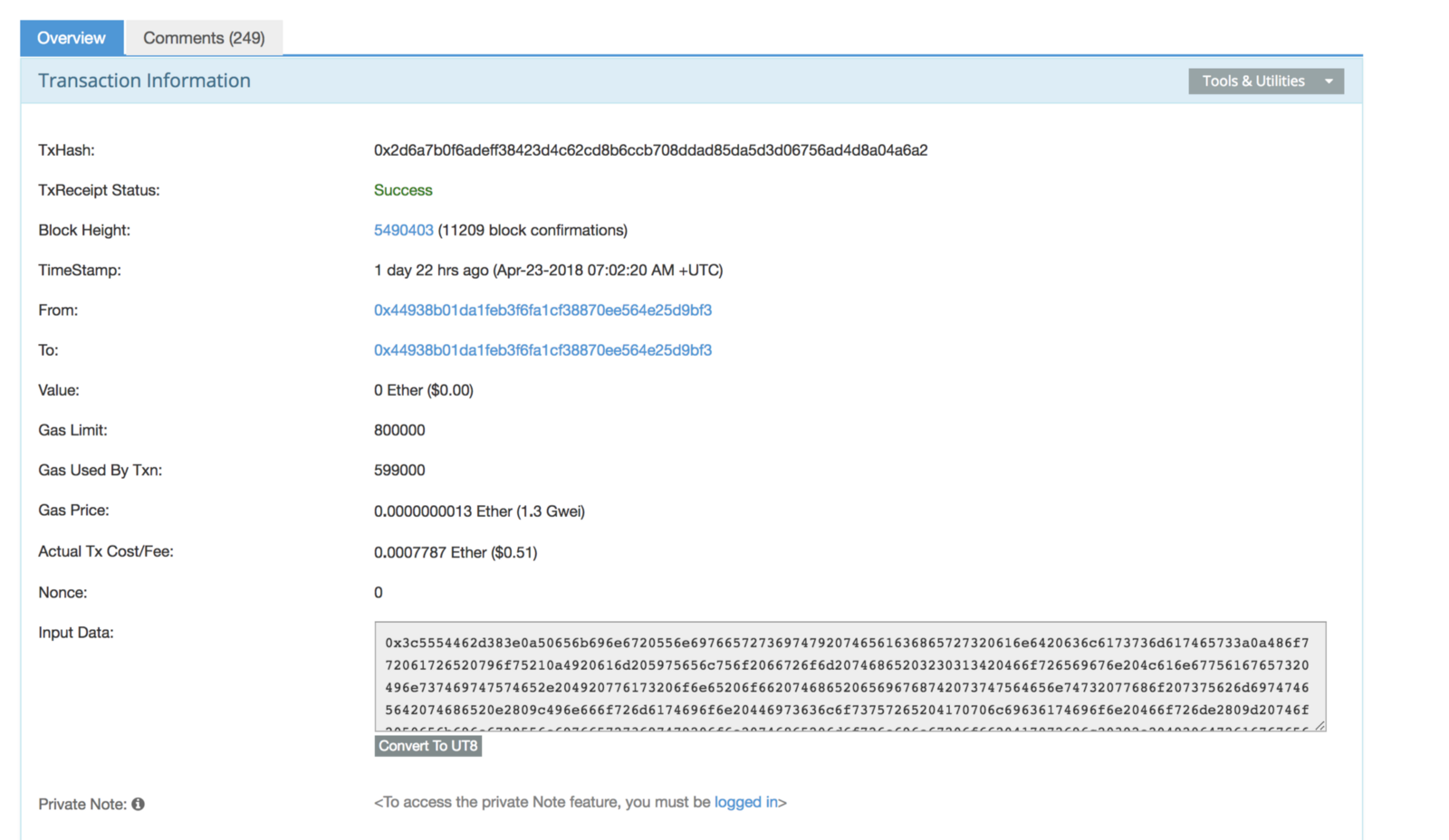Switch to the Comments (249) tab
The width and height of the screenshot is (1449, 840).
click(x=204, y=38)
